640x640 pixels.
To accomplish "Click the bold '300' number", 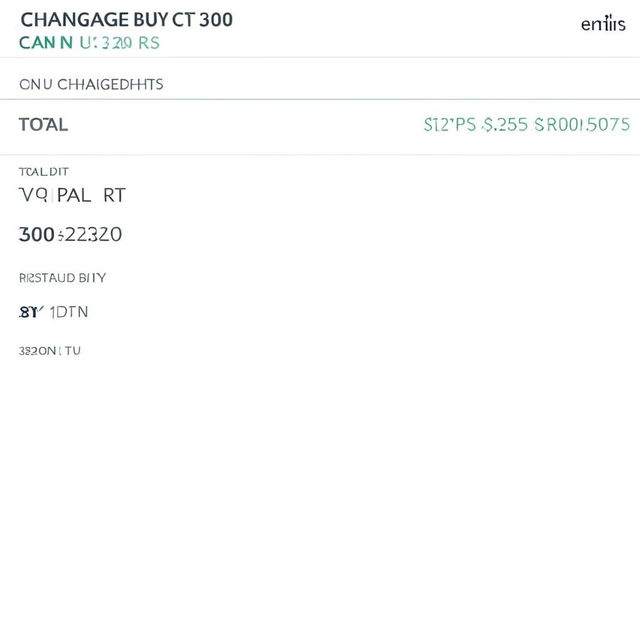I will [37, 234].
